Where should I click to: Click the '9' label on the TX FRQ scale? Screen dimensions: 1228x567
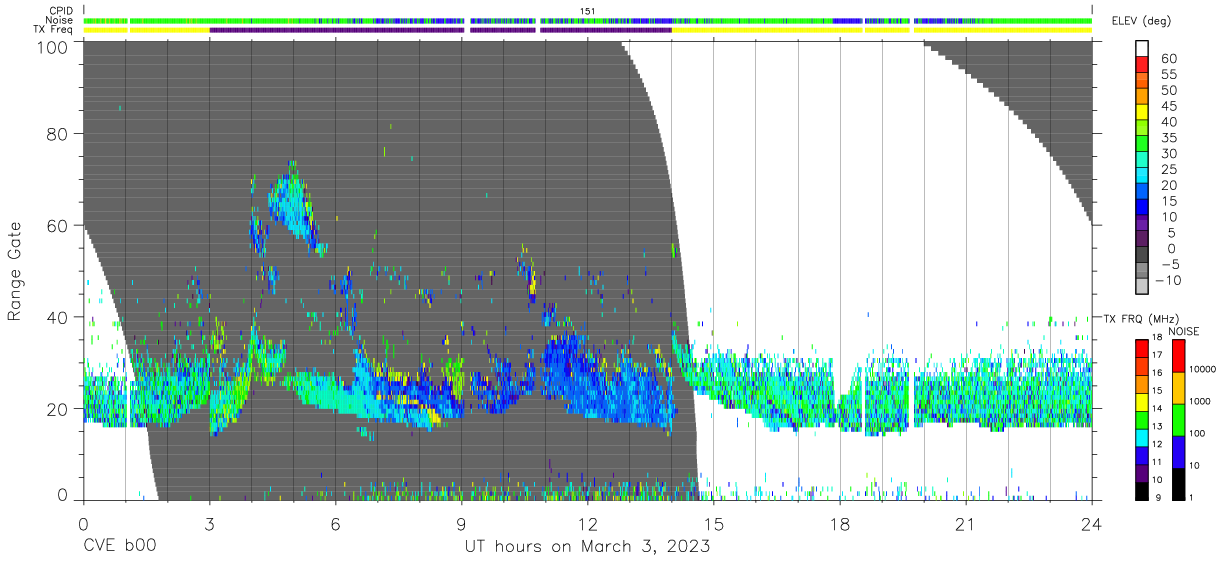click(x=1156, y=499)
